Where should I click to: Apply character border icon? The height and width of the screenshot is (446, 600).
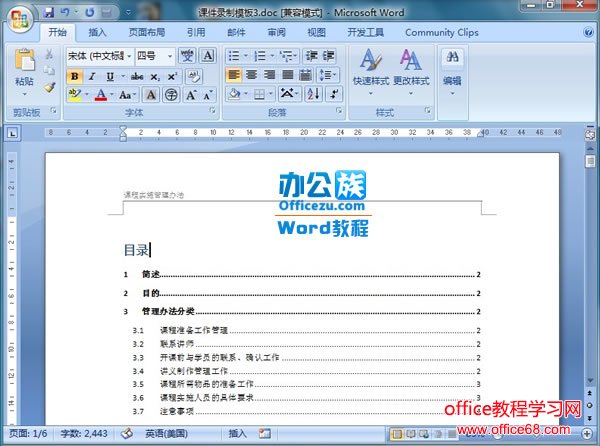pyautogui.click(x=208, y=56)
